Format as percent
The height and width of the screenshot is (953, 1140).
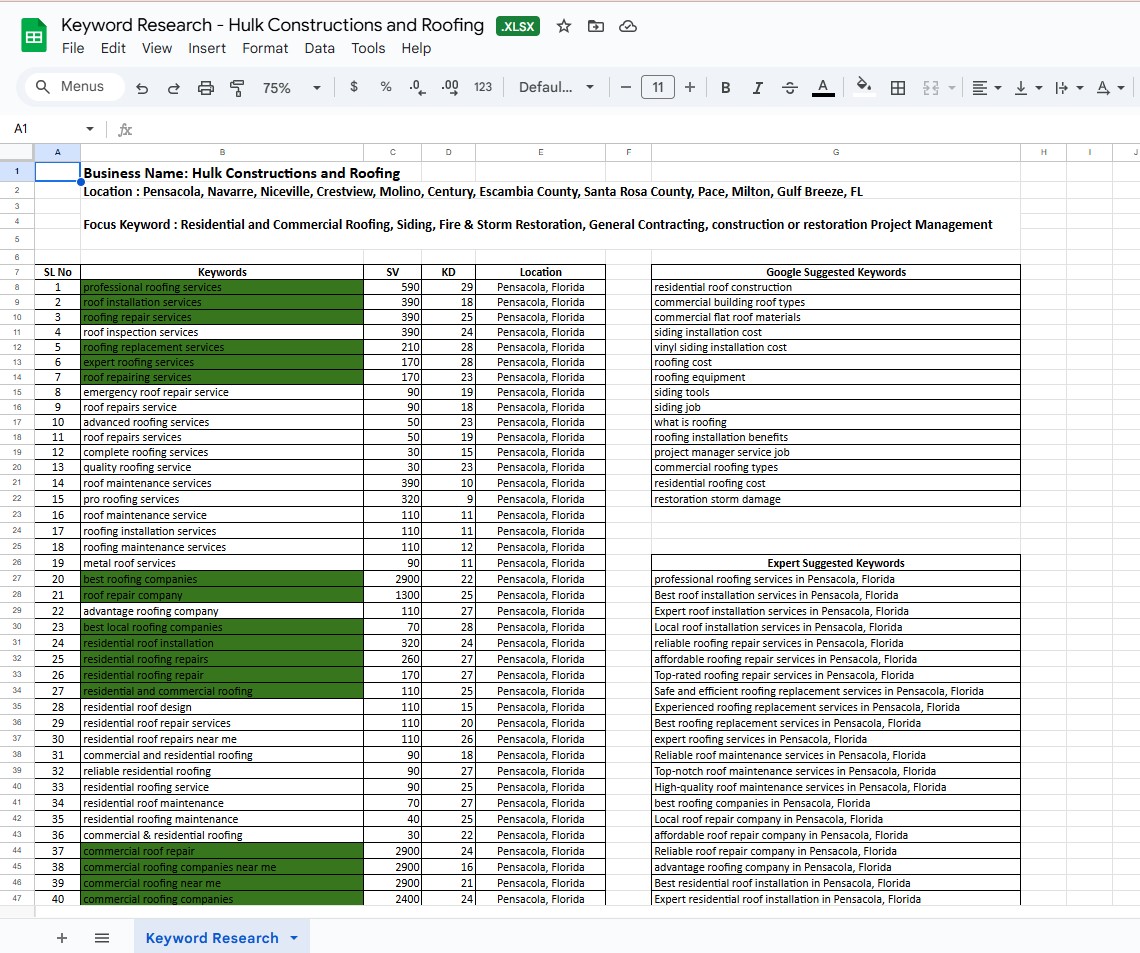point(386,87)
